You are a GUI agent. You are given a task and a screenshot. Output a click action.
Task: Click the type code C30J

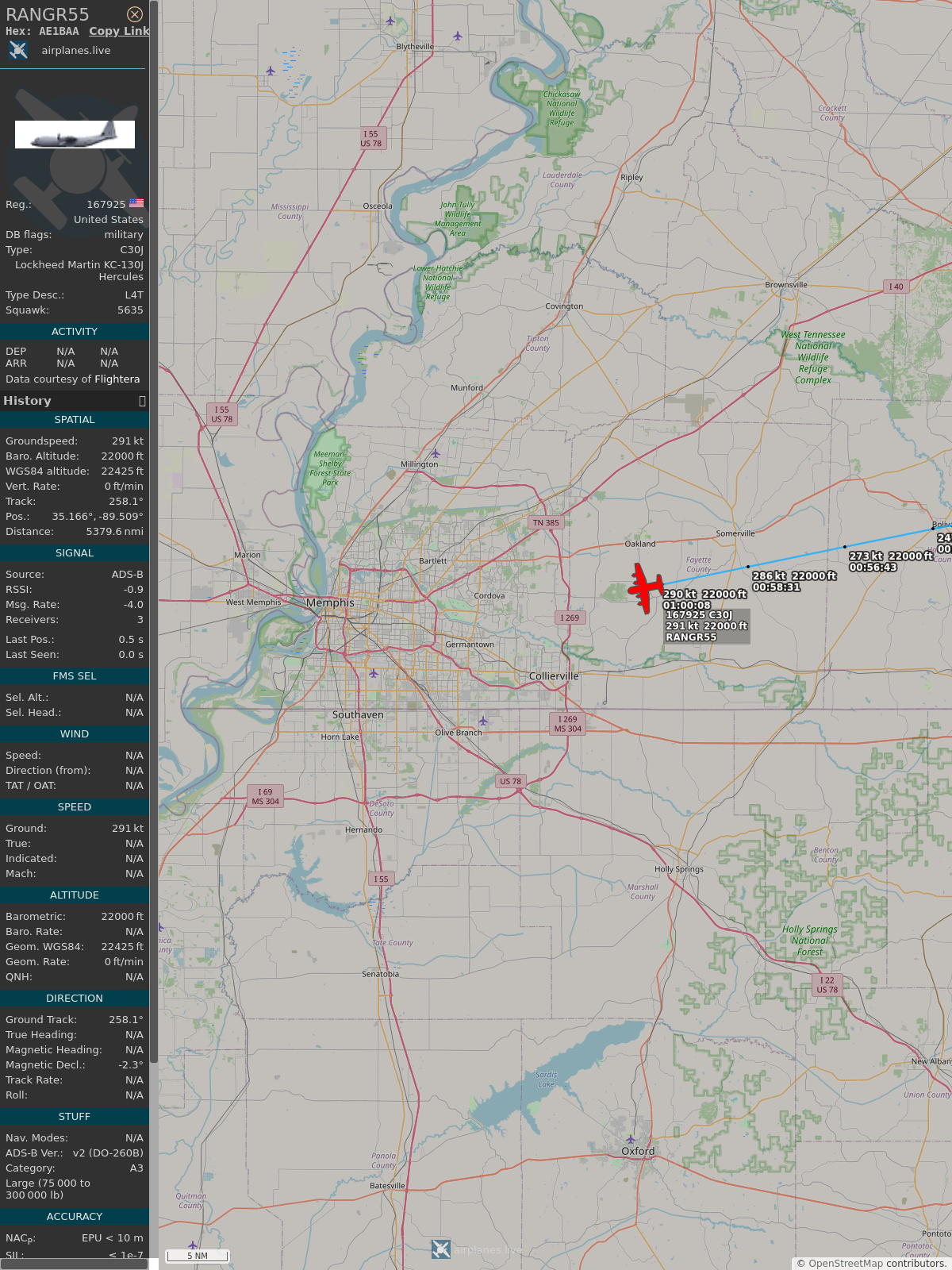(132, 250)
